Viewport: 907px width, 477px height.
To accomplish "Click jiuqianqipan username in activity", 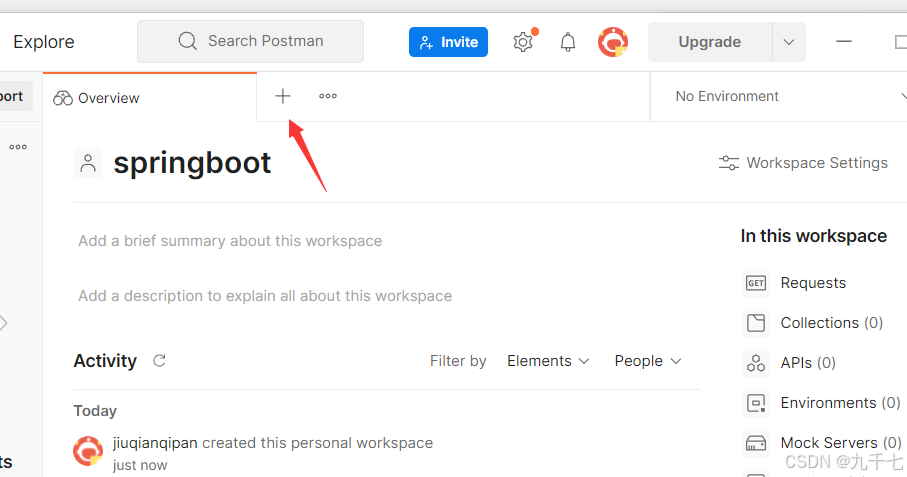I will pyautogui.click(x=155, y=443).
